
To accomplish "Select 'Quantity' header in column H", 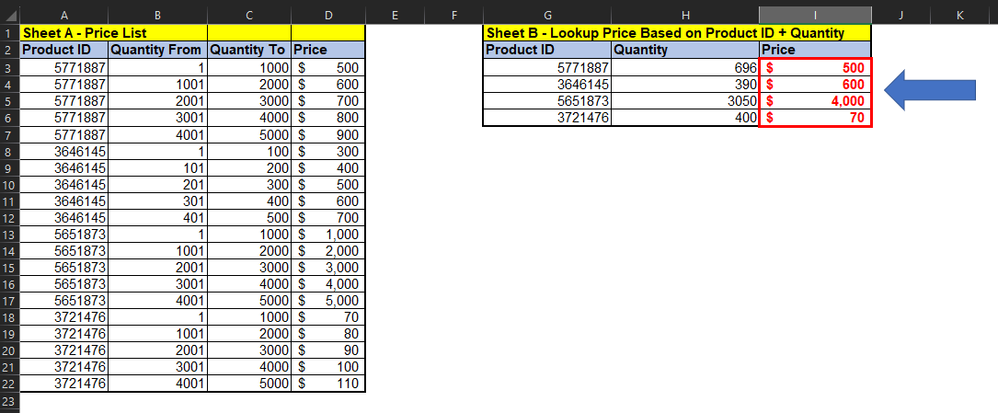I will click(685, 50).
